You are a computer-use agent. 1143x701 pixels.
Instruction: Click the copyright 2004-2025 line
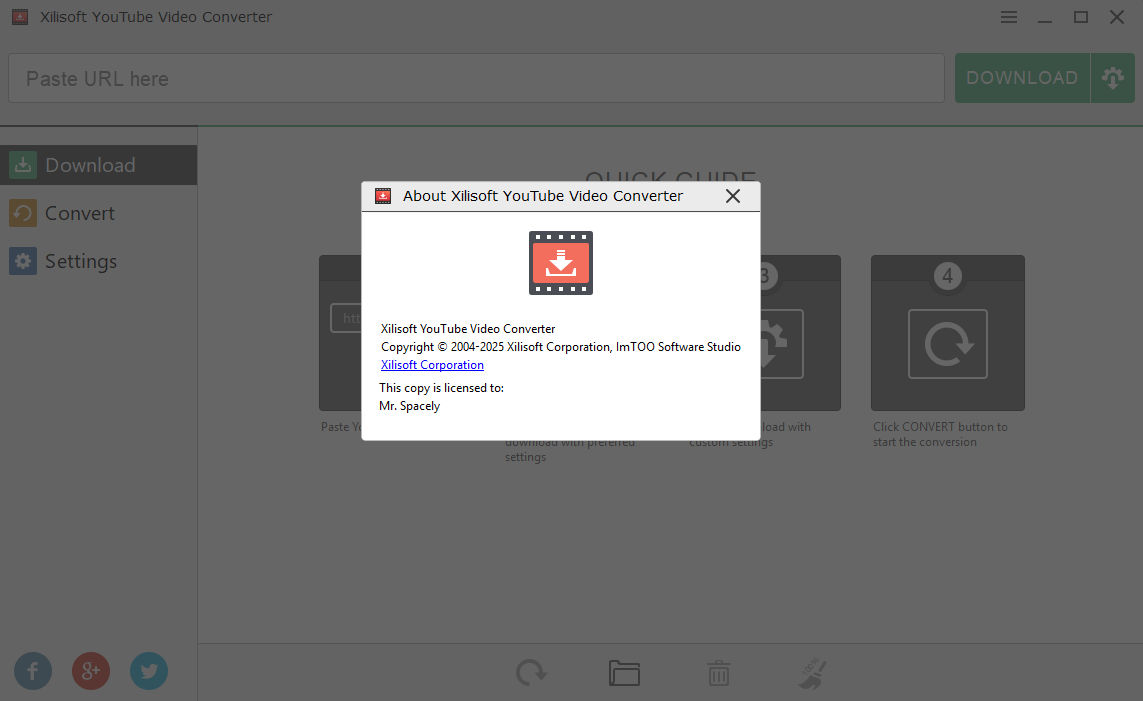pyautogui.click(x=561, y=347)
